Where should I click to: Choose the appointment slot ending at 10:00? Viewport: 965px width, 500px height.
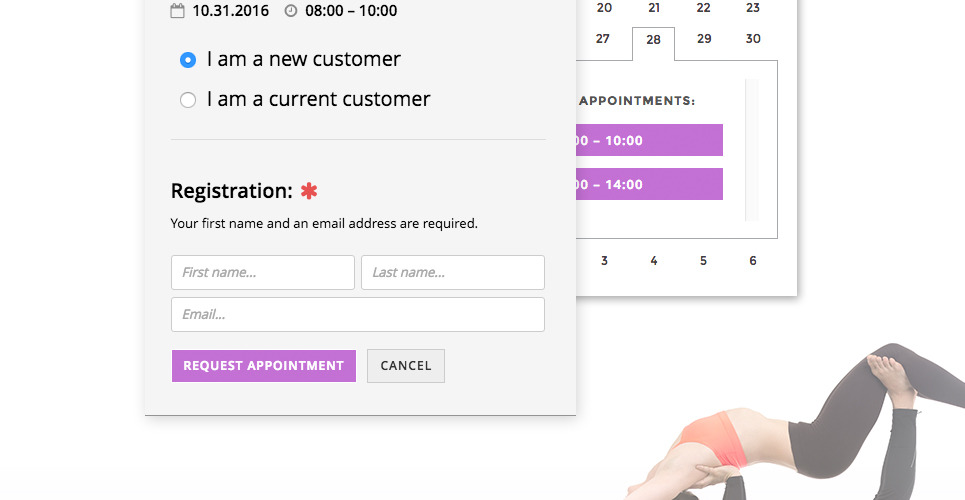[649, 140]
